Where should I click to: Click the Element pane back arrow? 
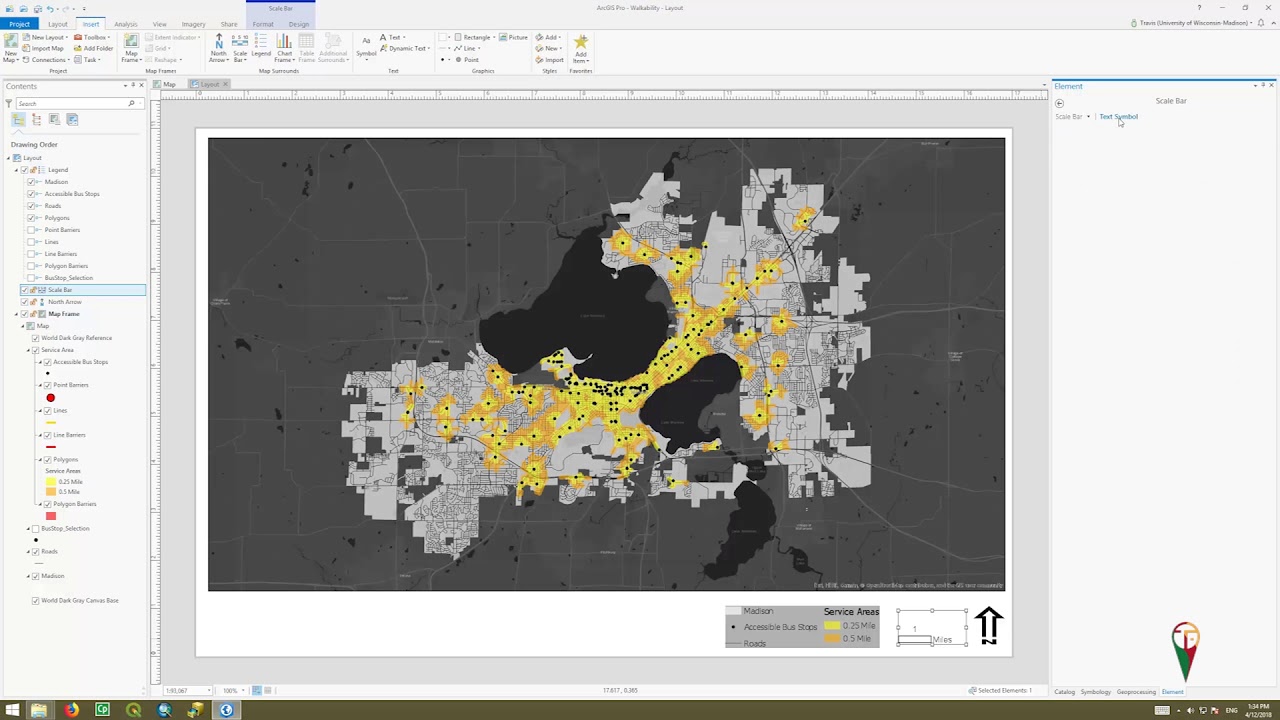1059,103
